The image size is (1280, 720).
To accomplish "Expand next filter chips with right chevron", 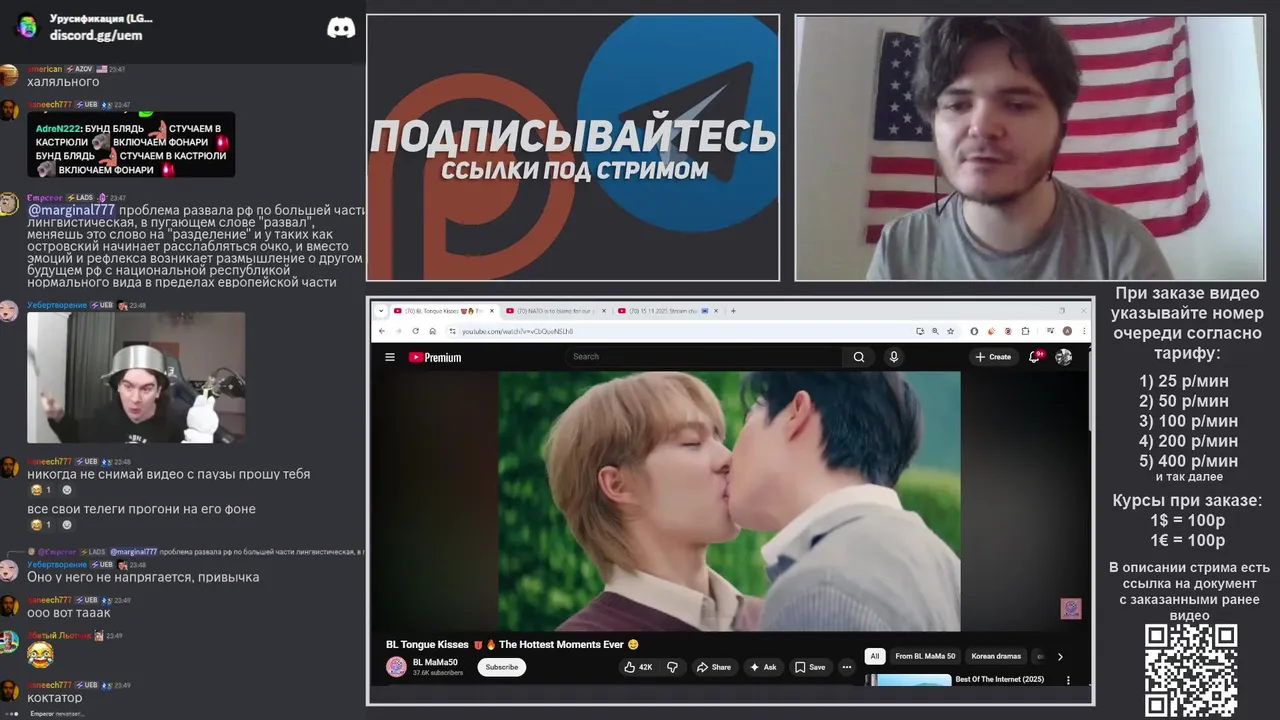I will (x=1060, y=657).
